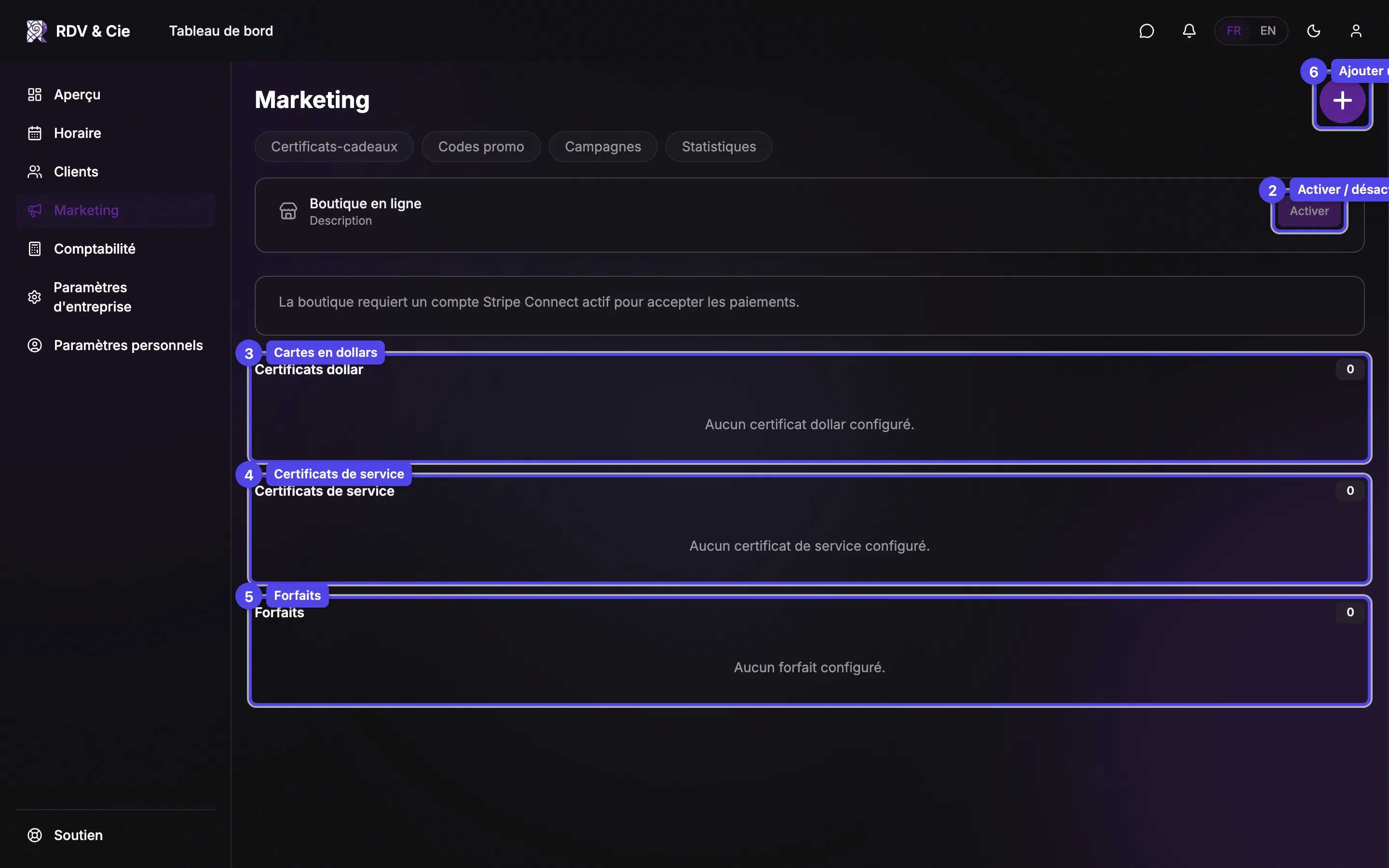The width and height of the screenshot is (1389, 868).
Task: Open Paramètres d'entreprise page
Action: pyautogui.click(x=115, y=297)
